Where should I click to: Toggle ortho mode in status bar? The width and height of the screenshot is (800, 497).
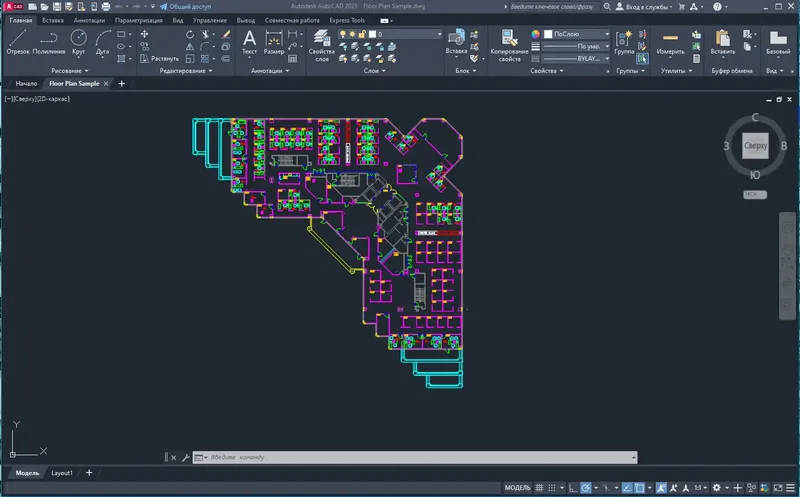573,488
